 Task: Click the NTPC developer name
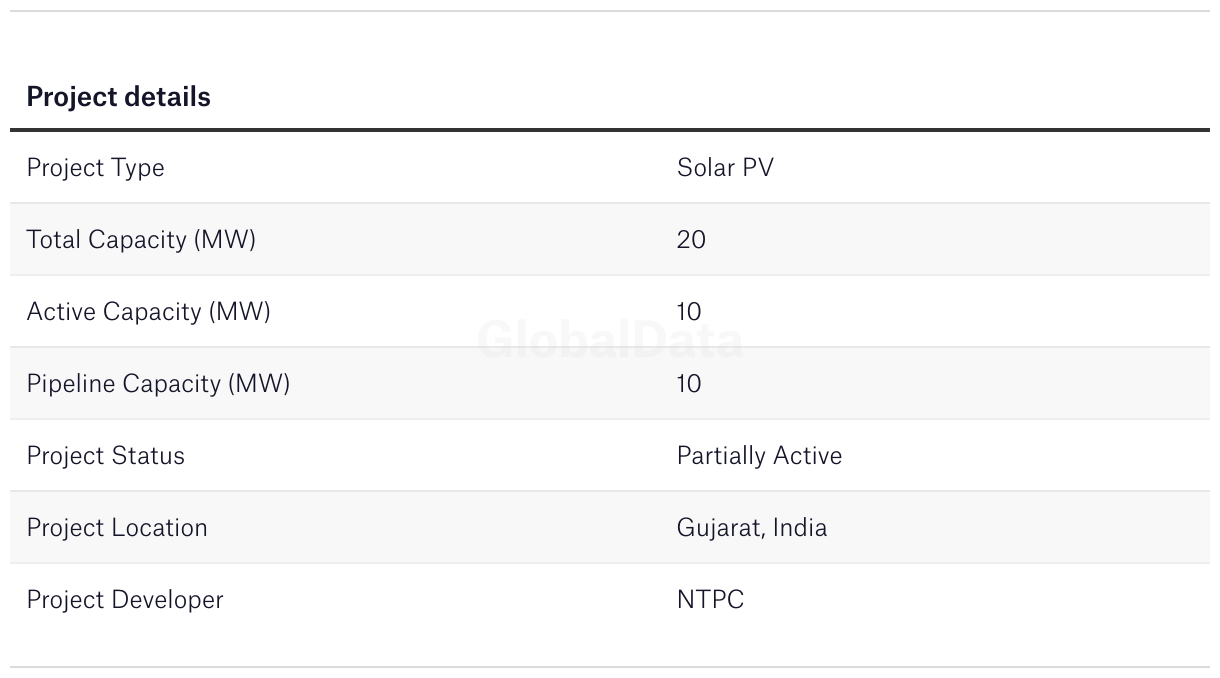[710, 600]
